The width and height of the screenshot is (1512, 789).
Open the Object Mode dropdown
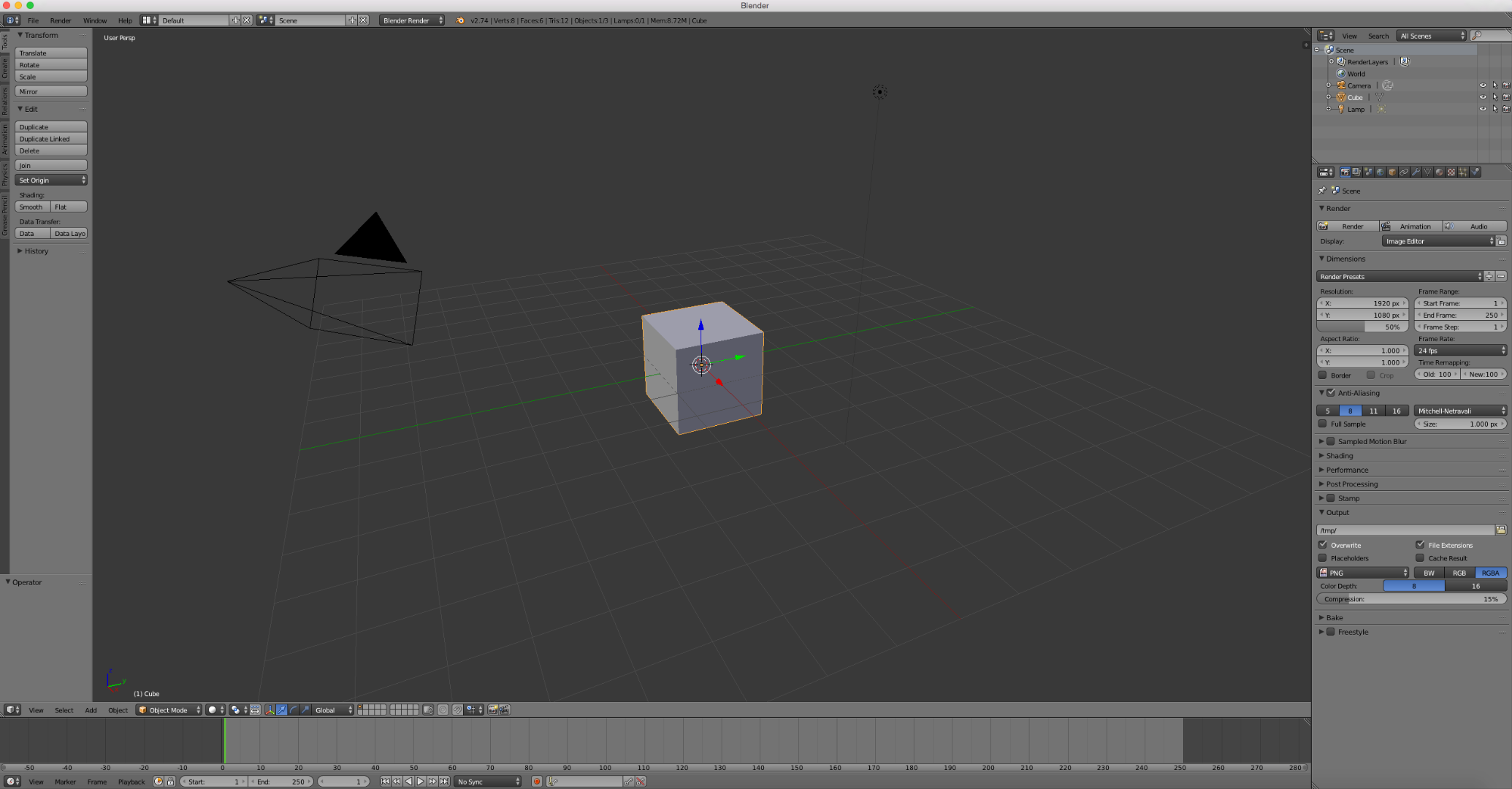pos(168,709)
